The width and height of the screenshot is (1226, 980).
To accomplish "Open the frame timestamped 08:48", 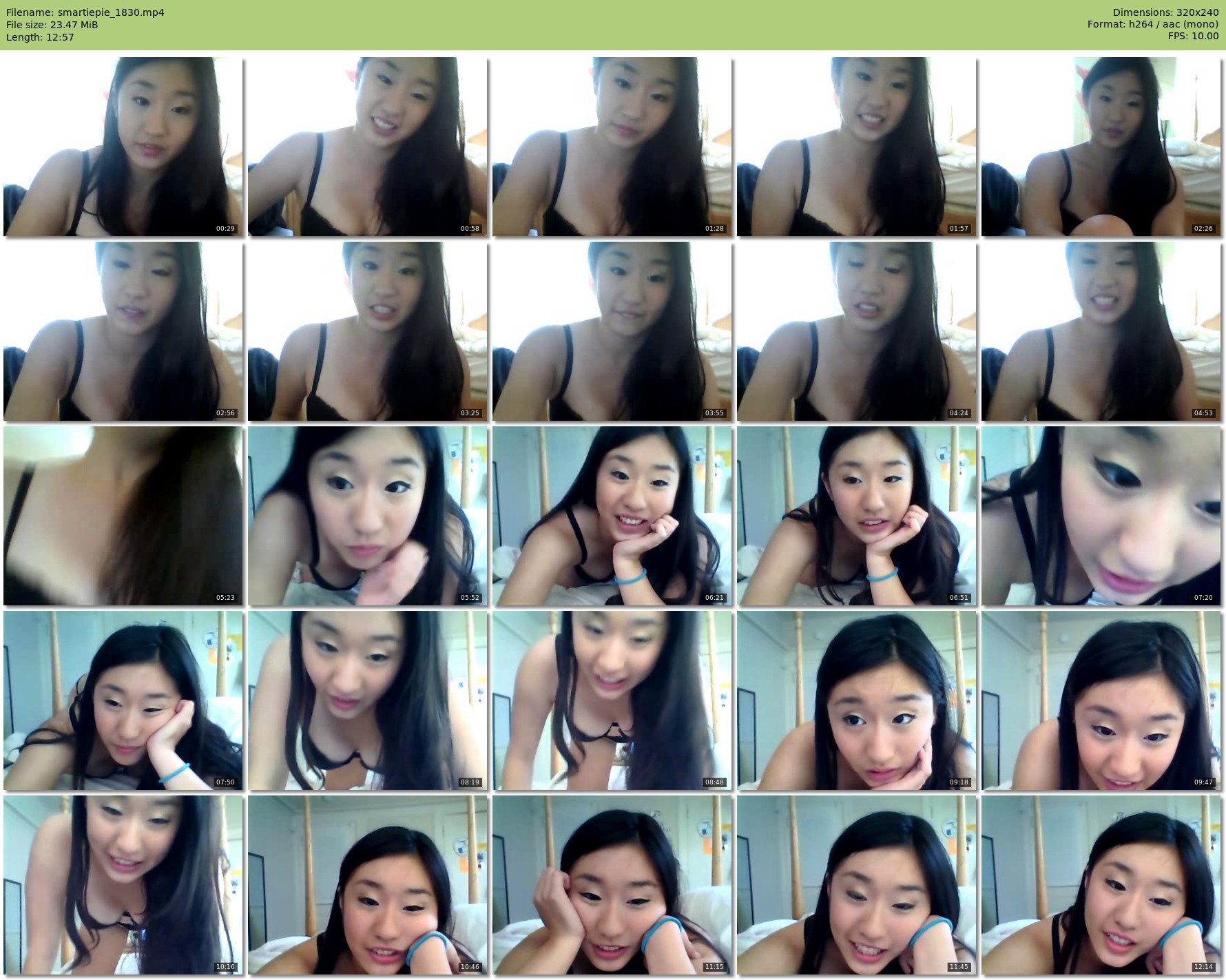I will click(612, 700).
